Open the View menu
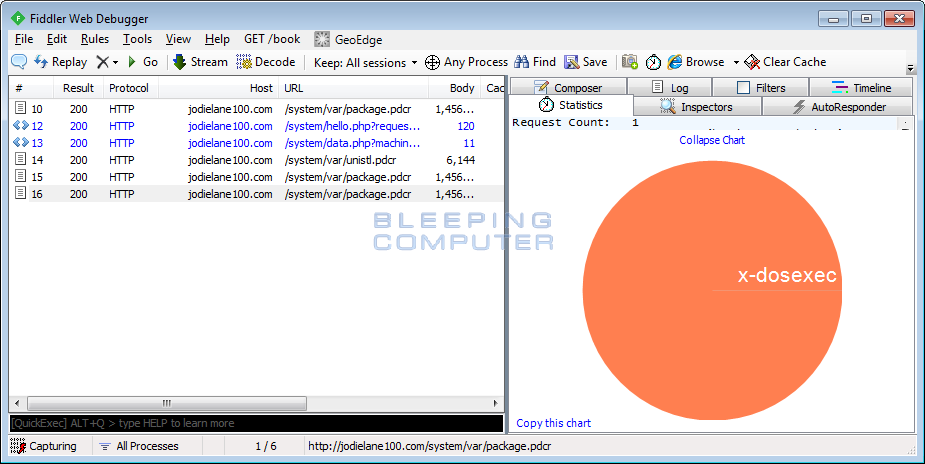The height and width of the screenshot is (464, 925). tap(178, 39)
